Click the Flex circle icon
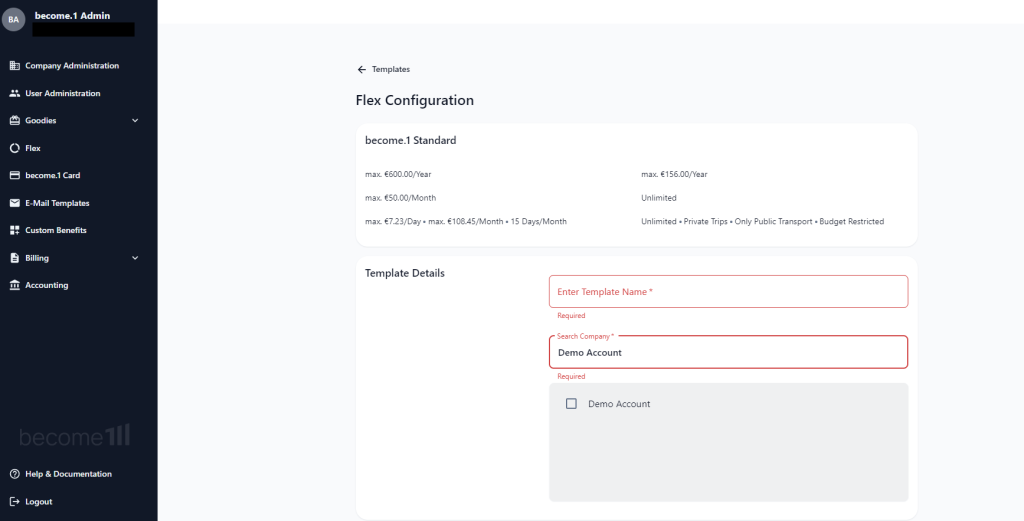This screenshot has height=521, width=1024. point(14,148)
